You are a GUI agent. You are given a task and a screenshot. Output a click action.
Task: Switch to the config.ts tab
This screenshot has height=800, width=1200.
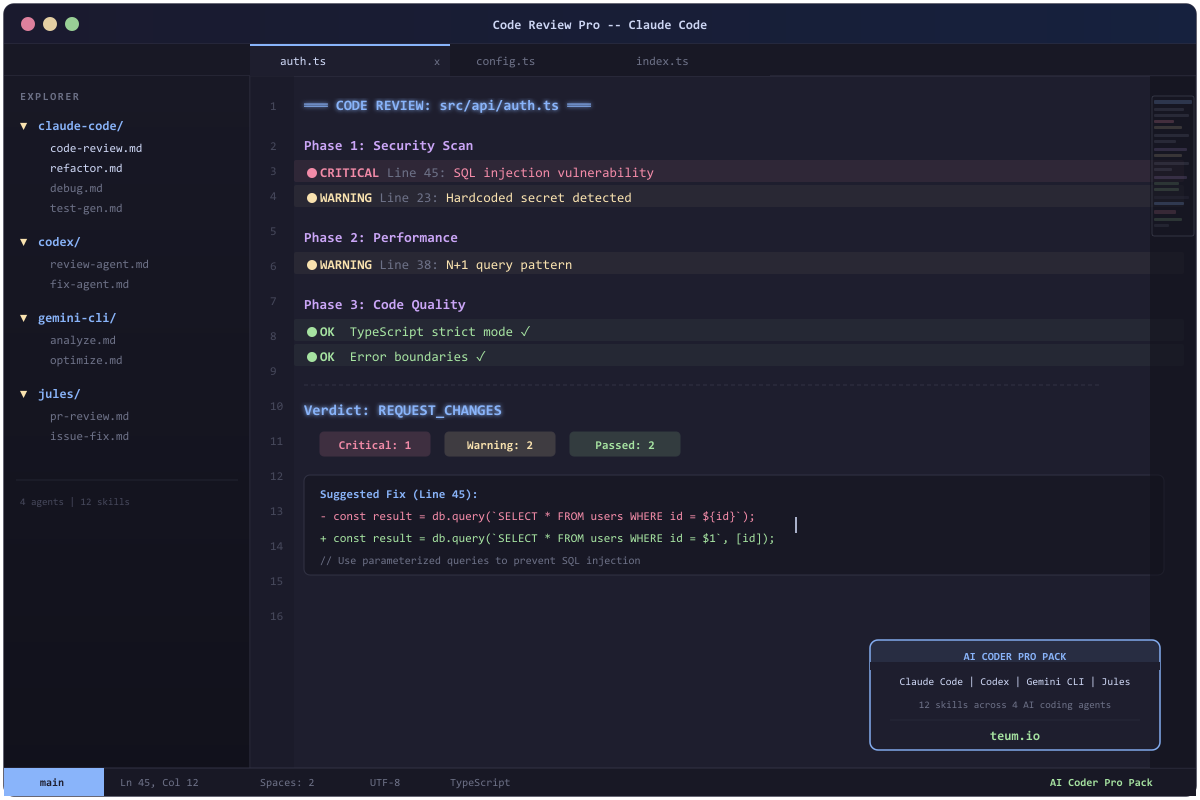coord(505,62)
